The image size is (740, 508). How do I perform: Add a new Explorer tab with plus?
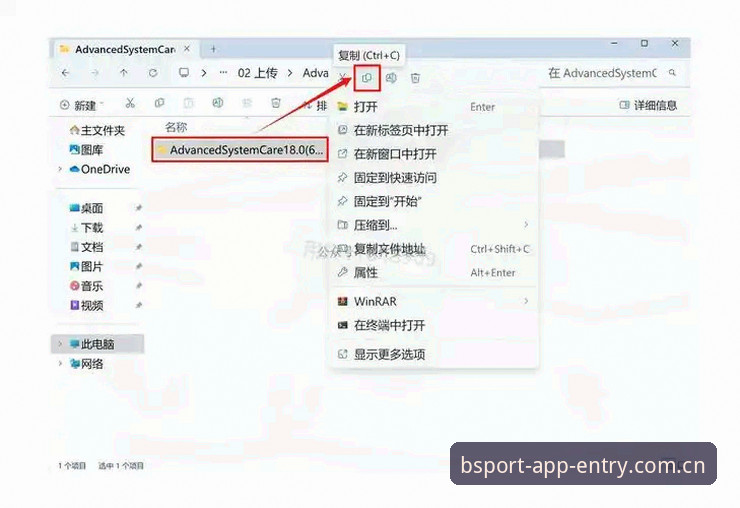click(x=213, y=49)
